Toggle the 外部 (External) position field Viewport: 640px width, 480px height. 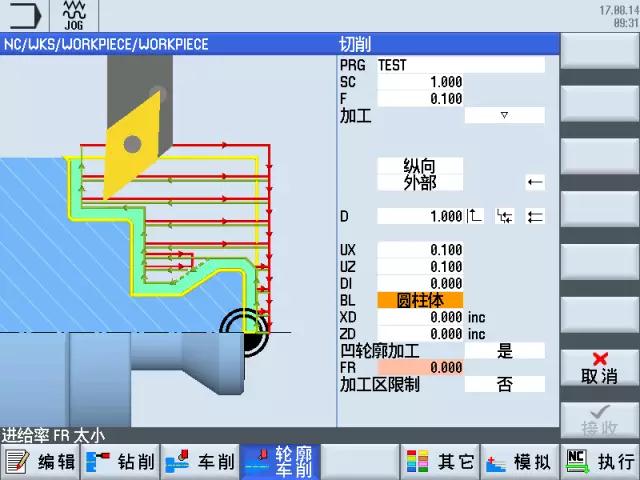[x=419, y=183]
